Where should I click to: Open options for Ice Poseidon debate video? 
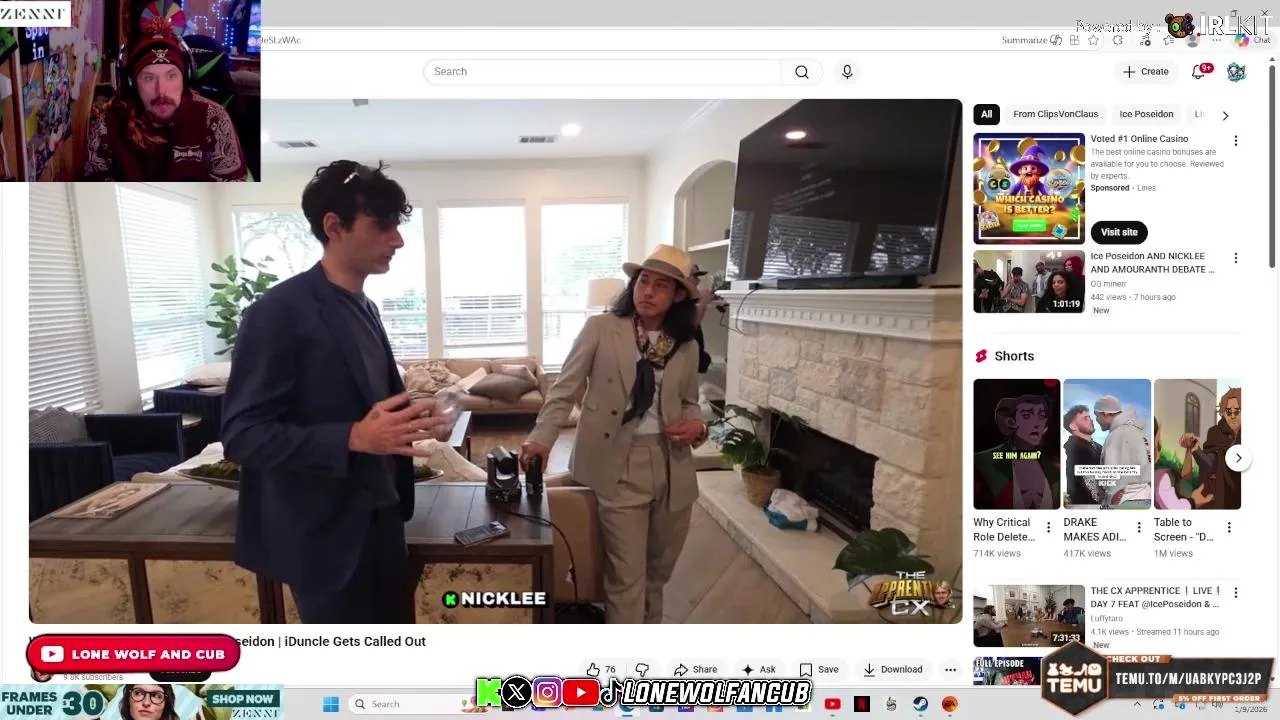pyautogui.click(x=1235, y=258)
